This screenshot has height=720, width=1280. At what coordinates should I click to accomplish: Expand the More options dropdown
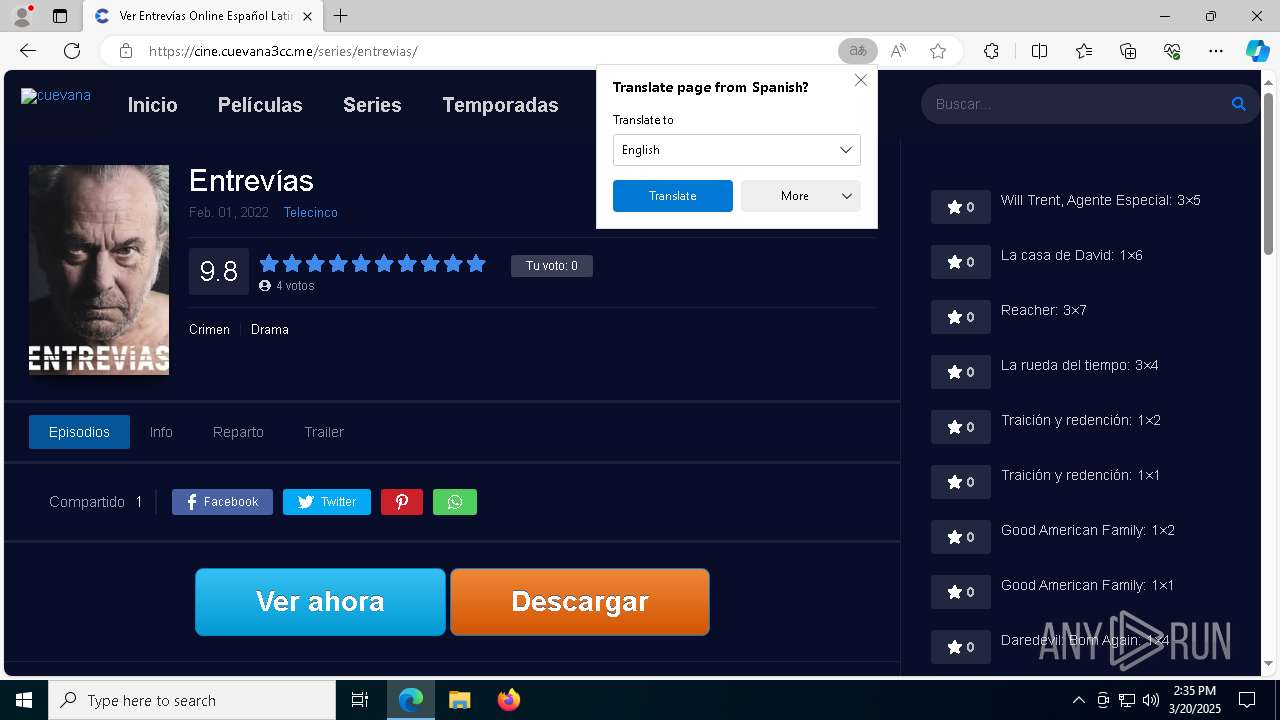pos(801,196)
